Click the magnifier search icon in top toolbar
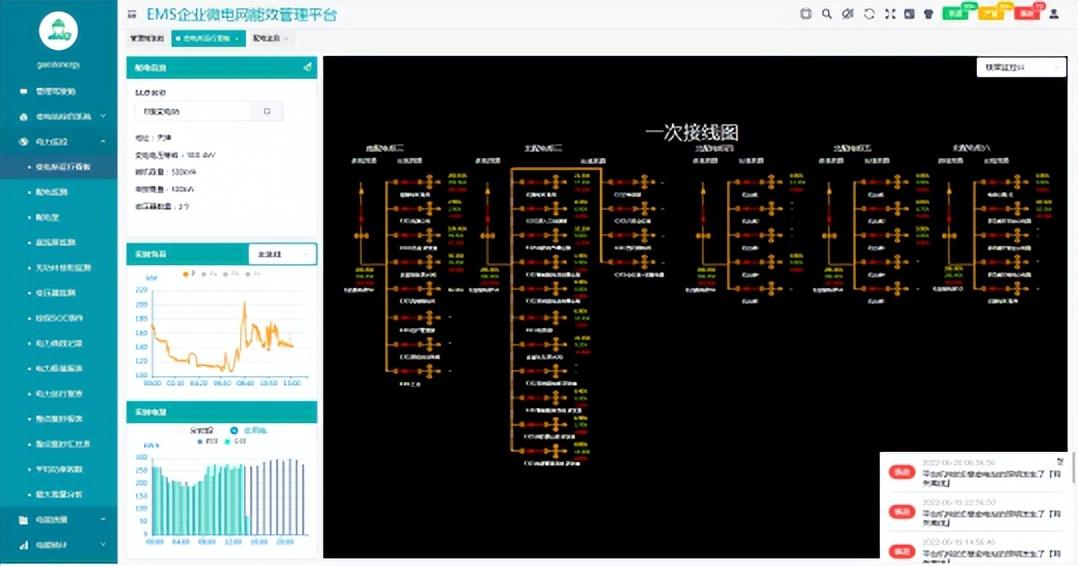Viewport: 1078px width, 566px height. point(826,14)
